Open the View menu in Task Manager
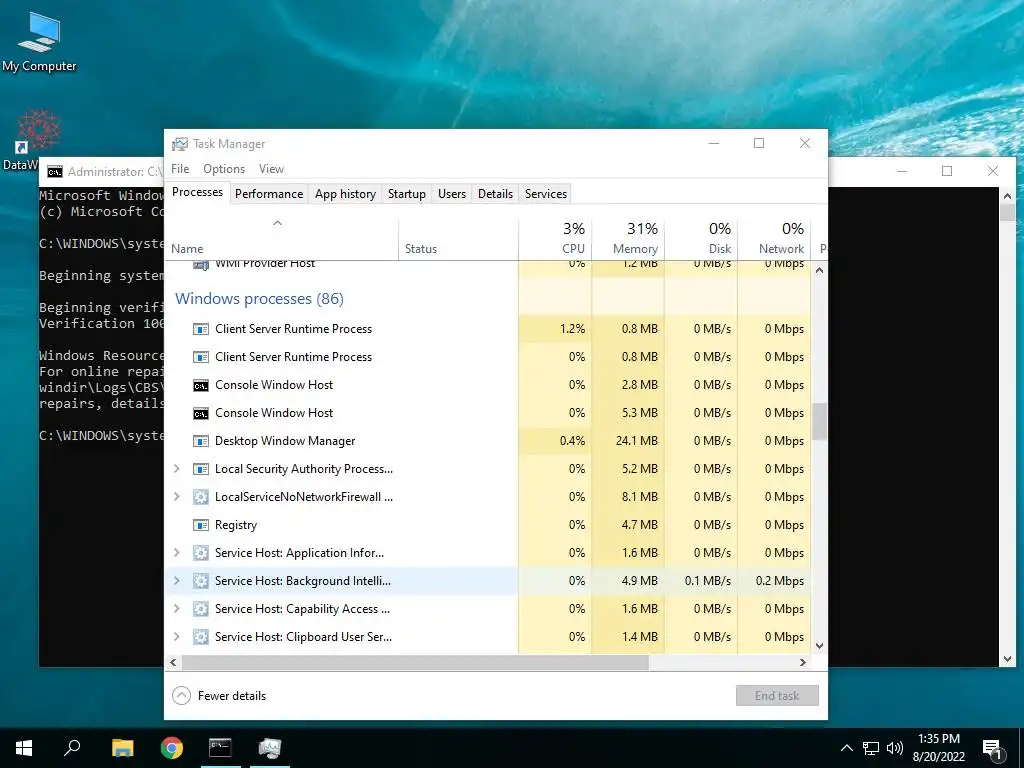 [271, 169]
